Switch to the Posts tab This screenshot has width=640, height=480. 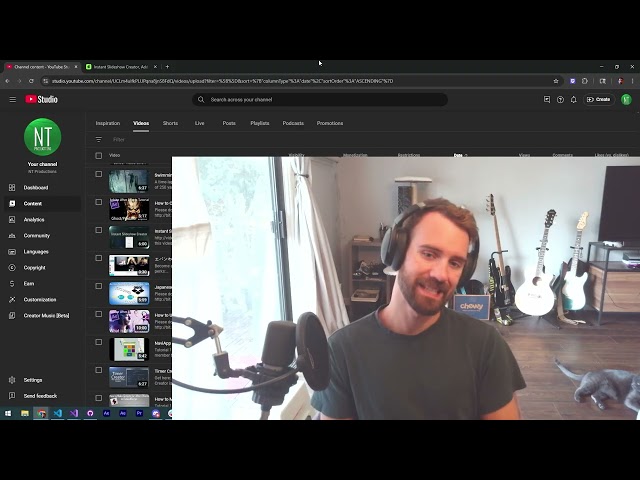tap(229, 123)
